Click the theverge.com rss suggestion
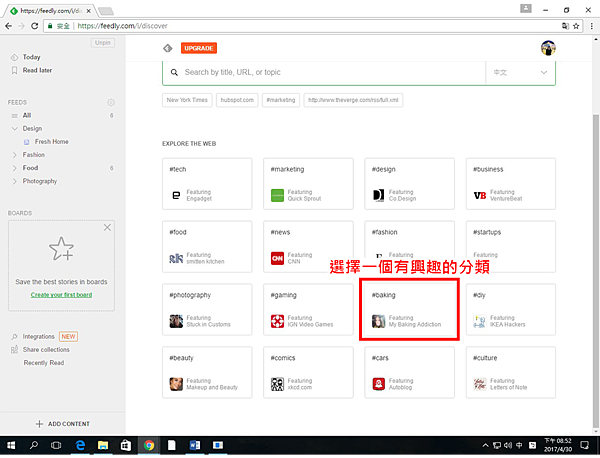The image size is (600, 458). click(x=353, y=100)
